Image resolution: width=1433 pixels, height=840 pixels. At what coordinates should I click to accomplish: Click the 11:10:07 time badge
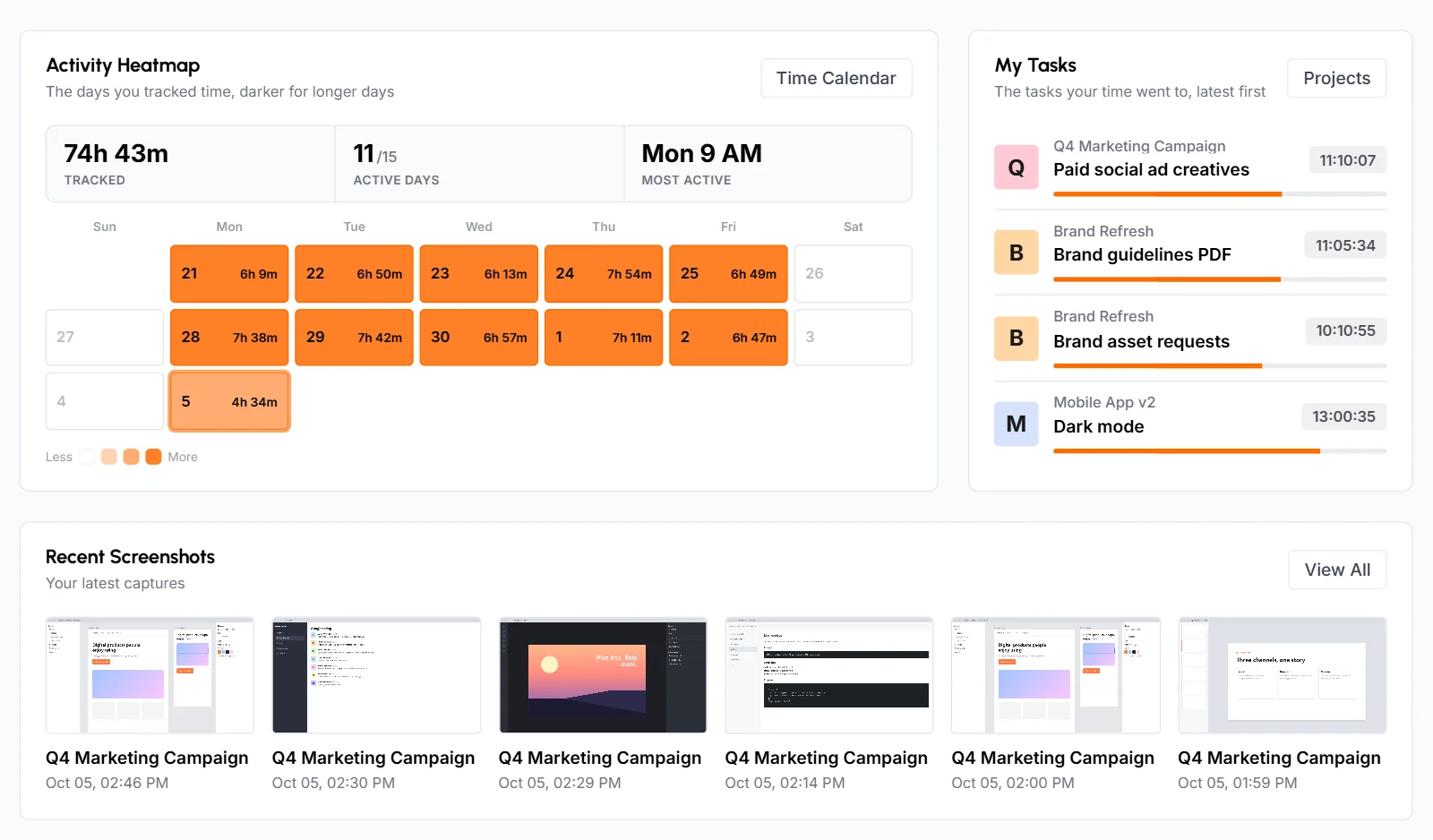click(x=1347, y=160)
